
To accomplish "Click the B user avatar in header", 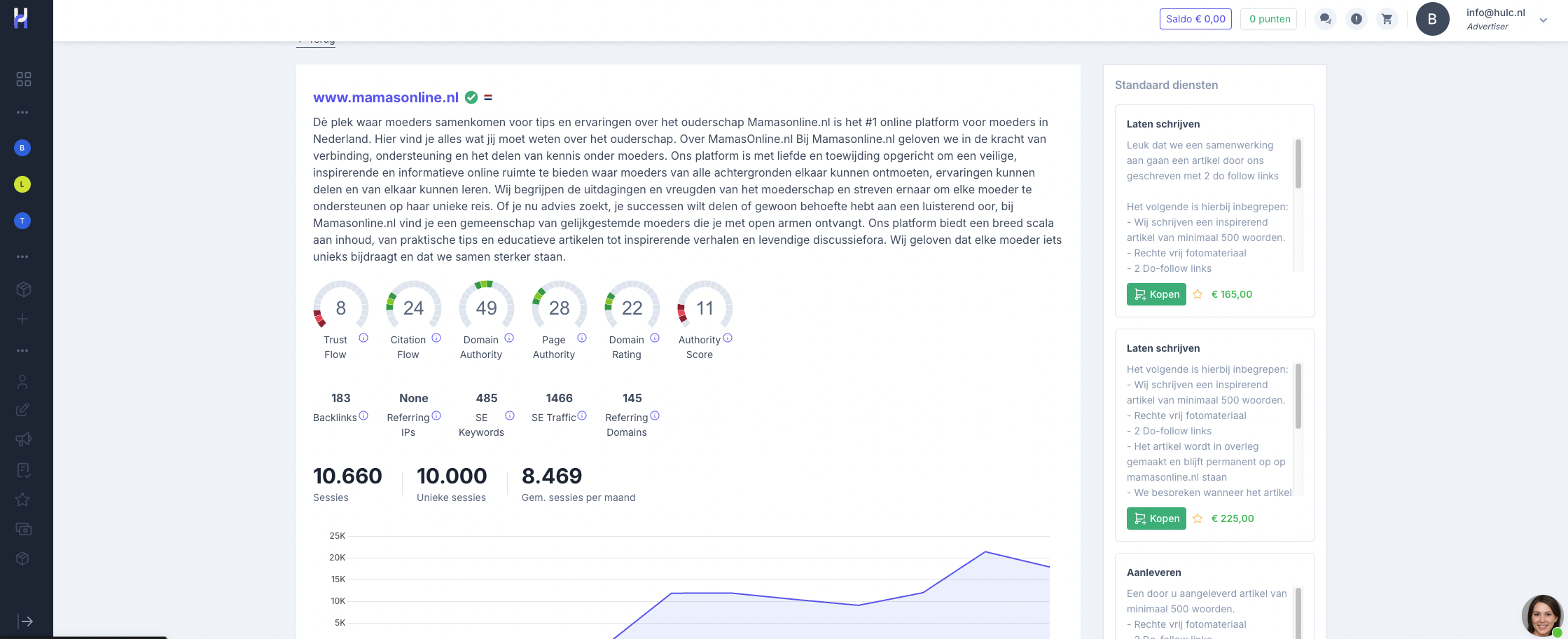I will click(x=1432, y=19).
